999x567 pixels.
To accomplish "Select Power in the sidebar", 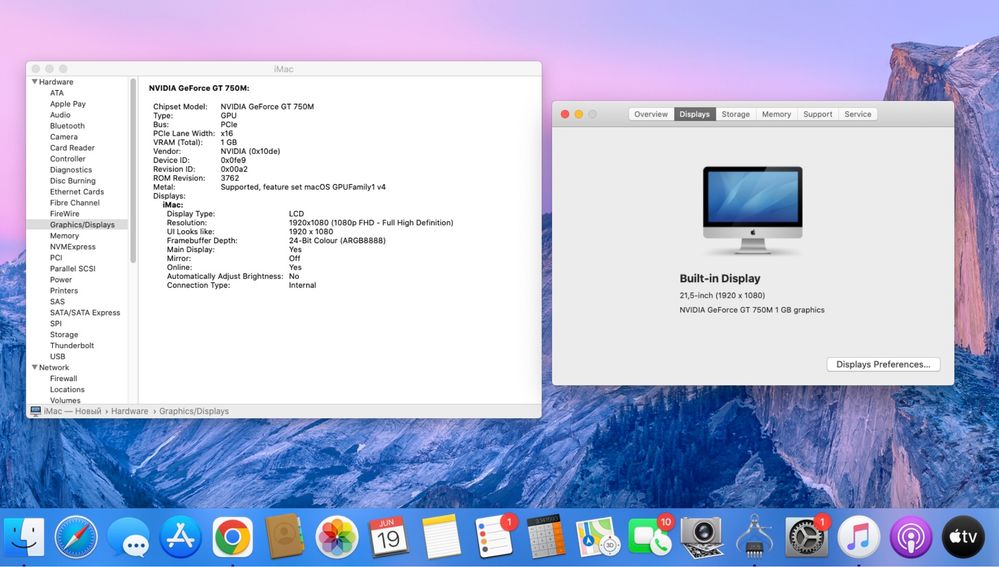I will pos(61,279).
